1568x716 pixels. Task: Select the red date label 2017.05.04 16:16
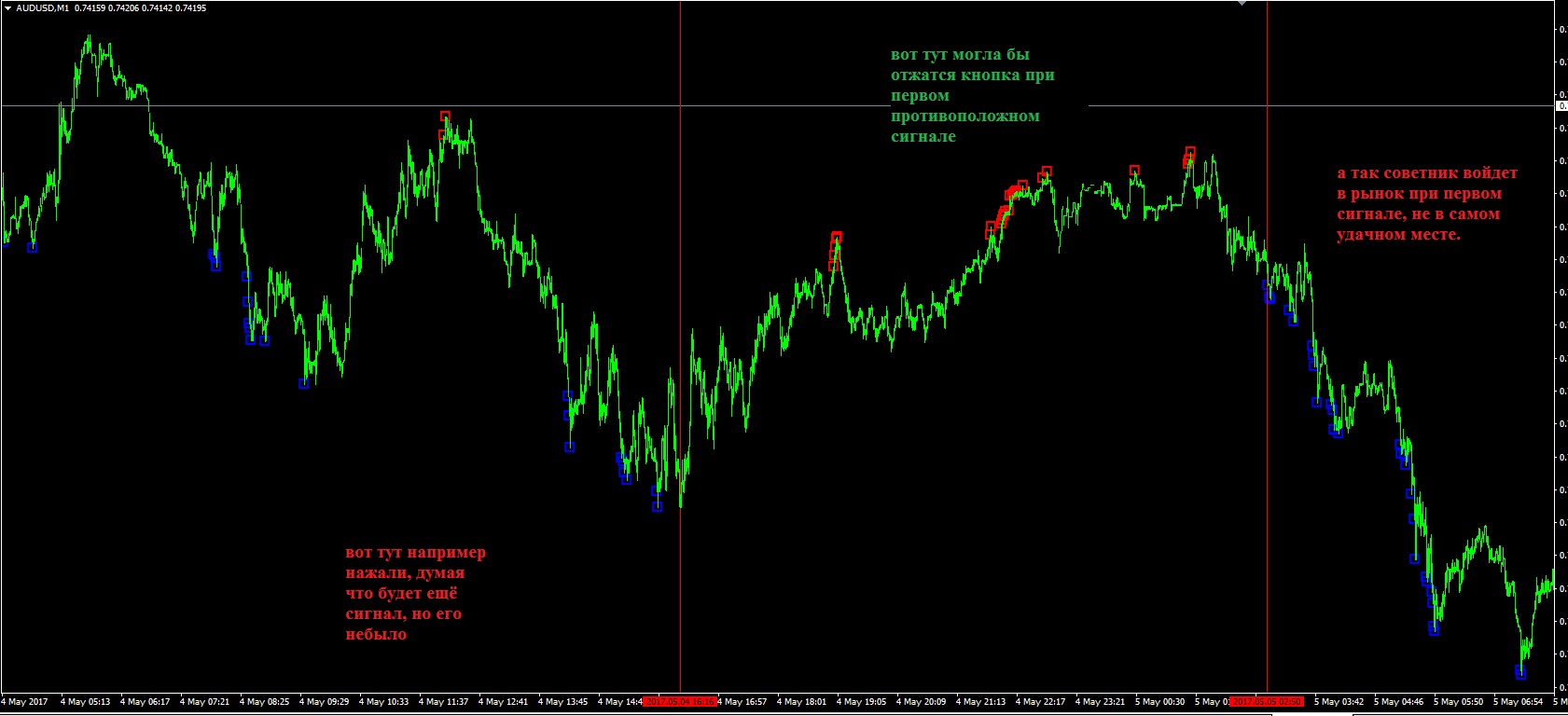681,702
